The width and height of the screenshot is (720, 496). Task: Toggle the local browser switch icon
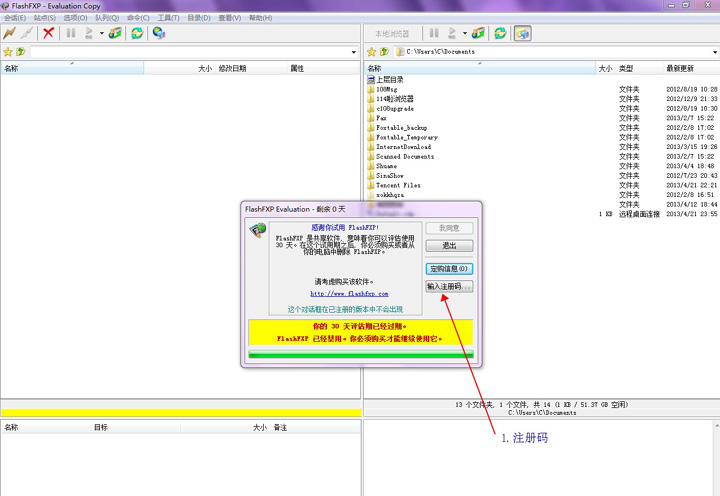point(523,33)
